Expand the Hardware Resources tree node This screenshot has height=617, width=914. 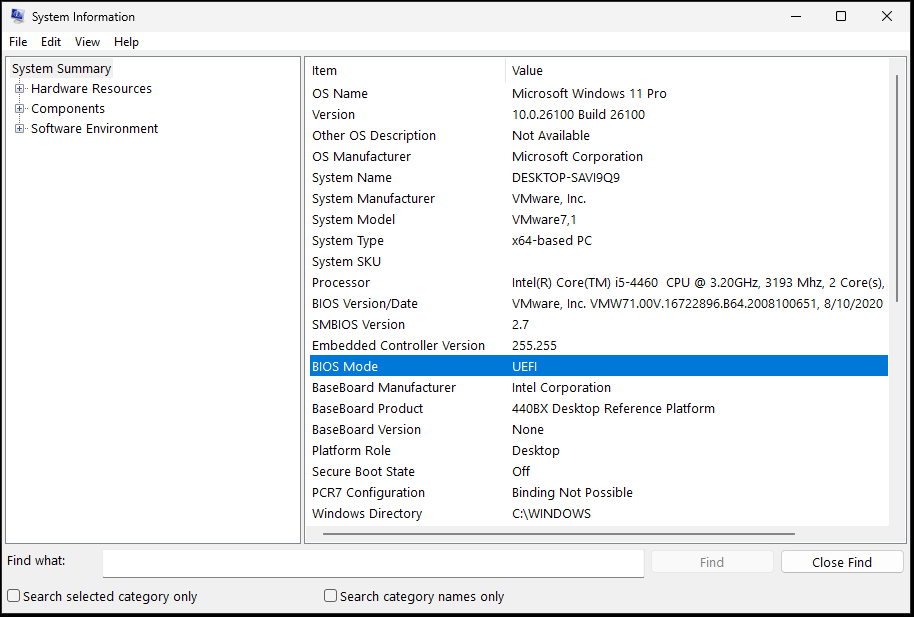(20, 88)
